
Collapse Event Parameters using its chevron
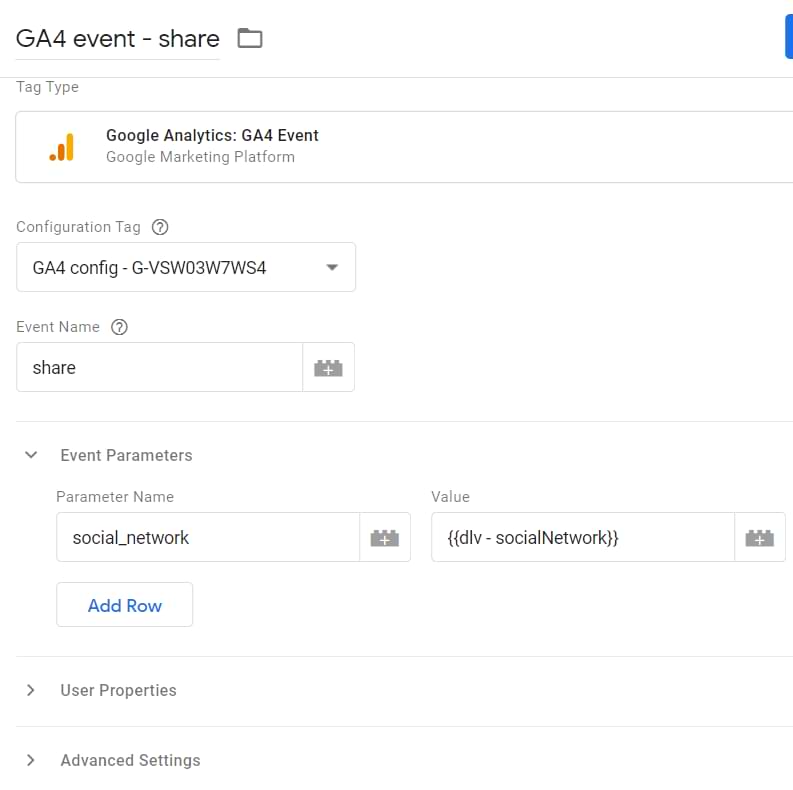pos(31,455)
